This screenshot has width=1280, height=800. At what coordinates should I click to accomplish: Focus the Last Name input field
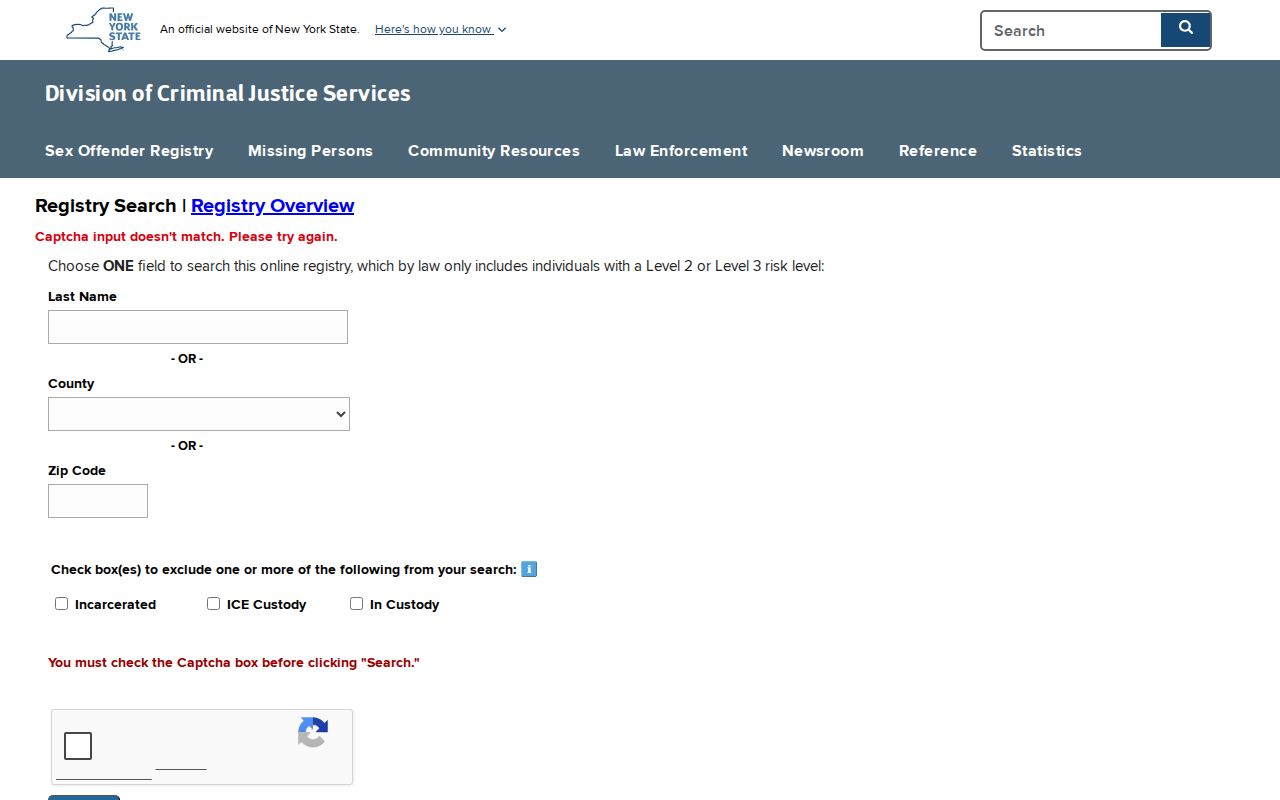tap(198, 327)
